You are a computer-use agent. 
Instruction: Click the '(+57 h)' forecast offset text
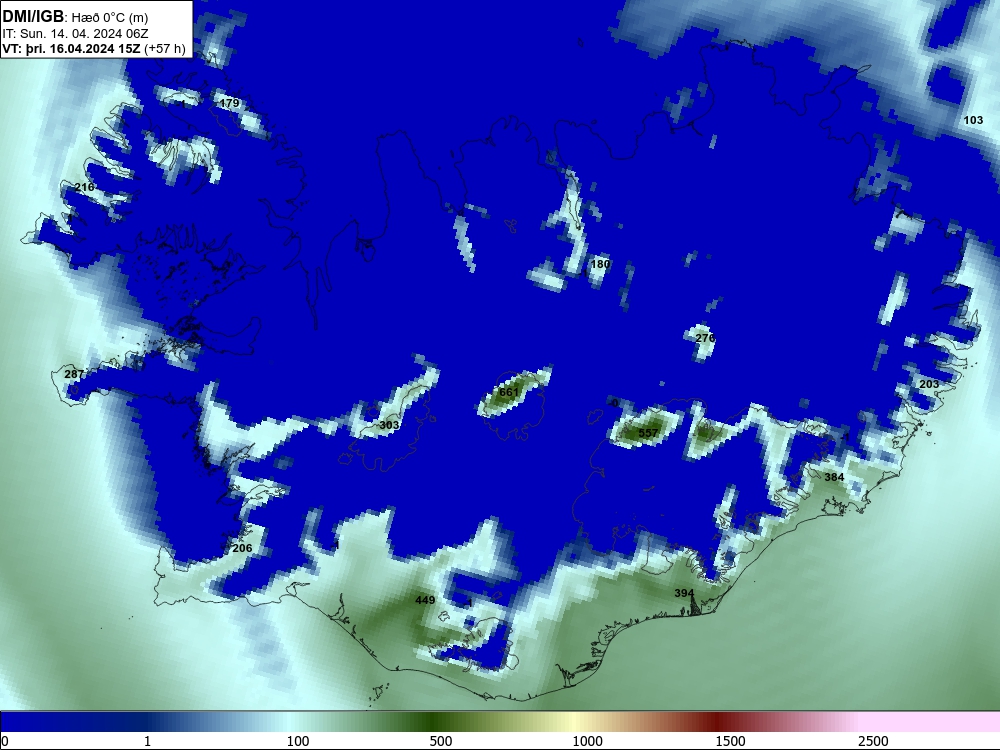165,49
